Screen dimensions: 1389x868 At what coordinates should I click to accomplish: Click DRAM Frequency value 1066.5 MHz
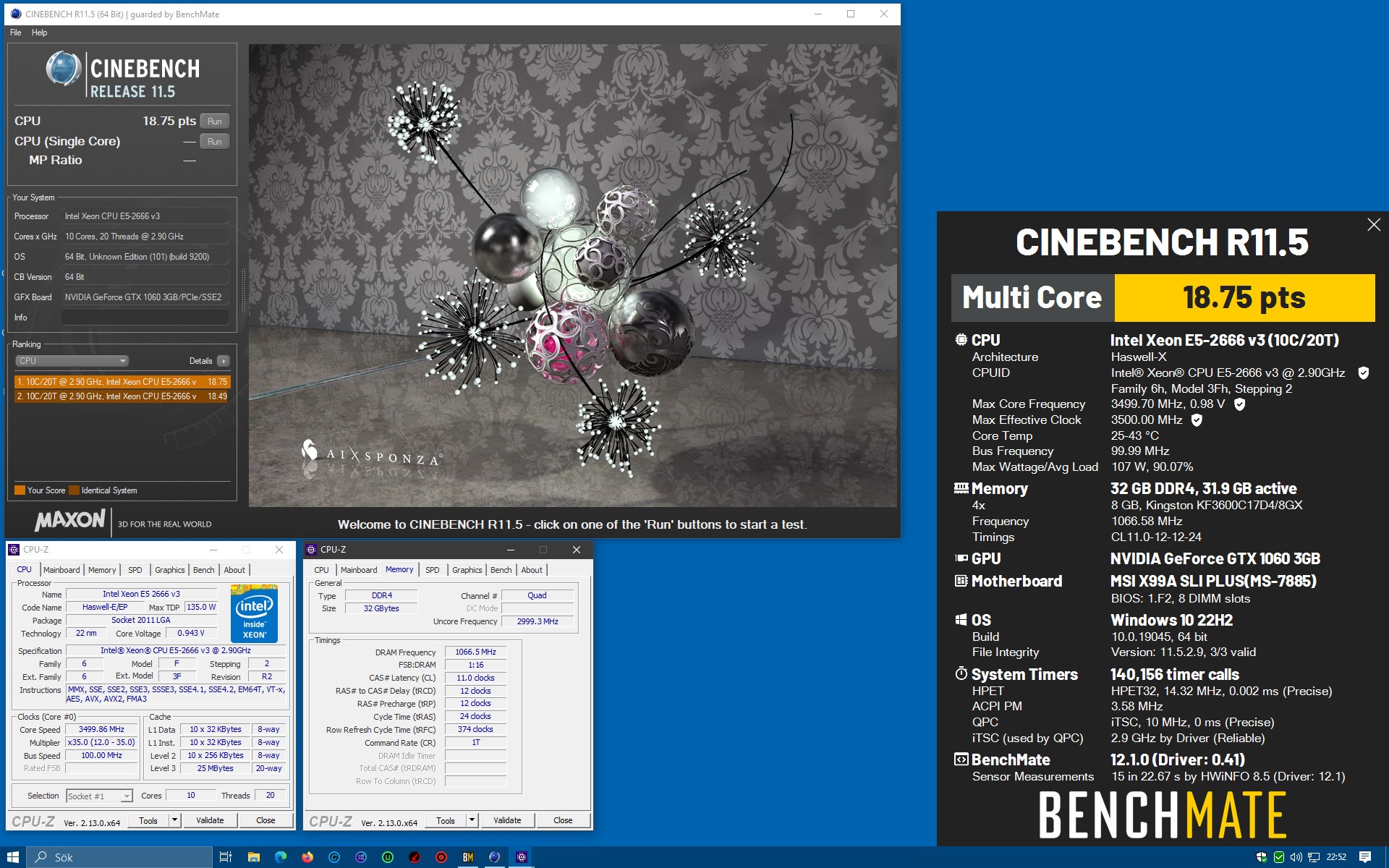[475, 652]
